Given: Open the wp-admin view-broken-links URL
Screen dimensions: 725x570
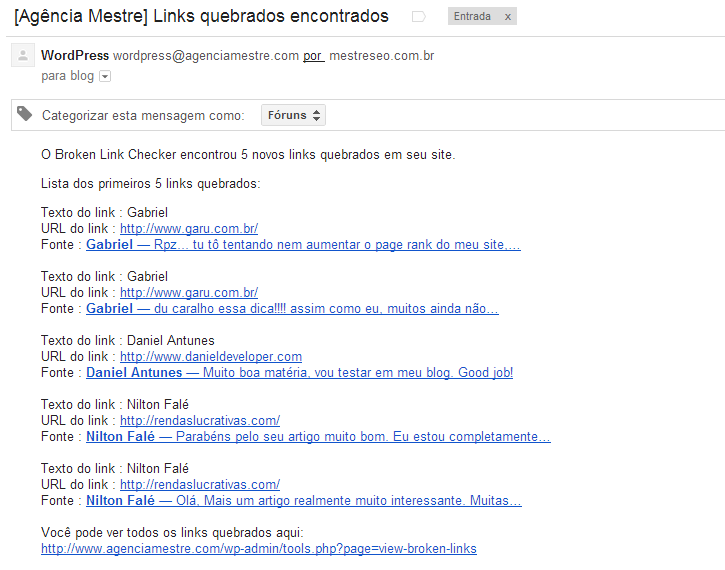Looking at the screenshot, I should click(258, 549).
